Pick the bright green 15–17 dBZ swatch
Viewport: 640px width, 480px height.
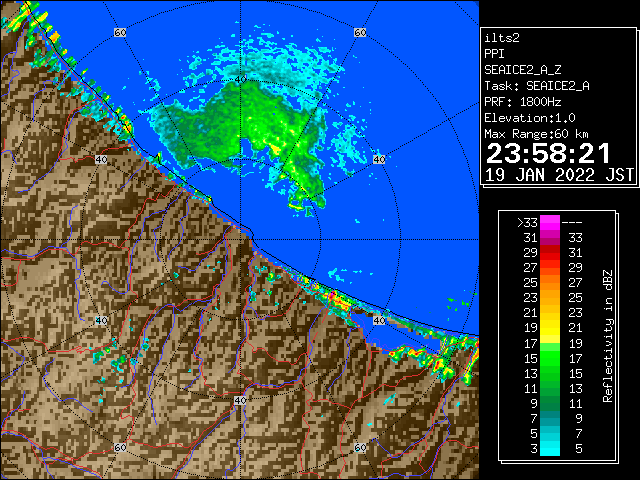(x=550, y=358)
